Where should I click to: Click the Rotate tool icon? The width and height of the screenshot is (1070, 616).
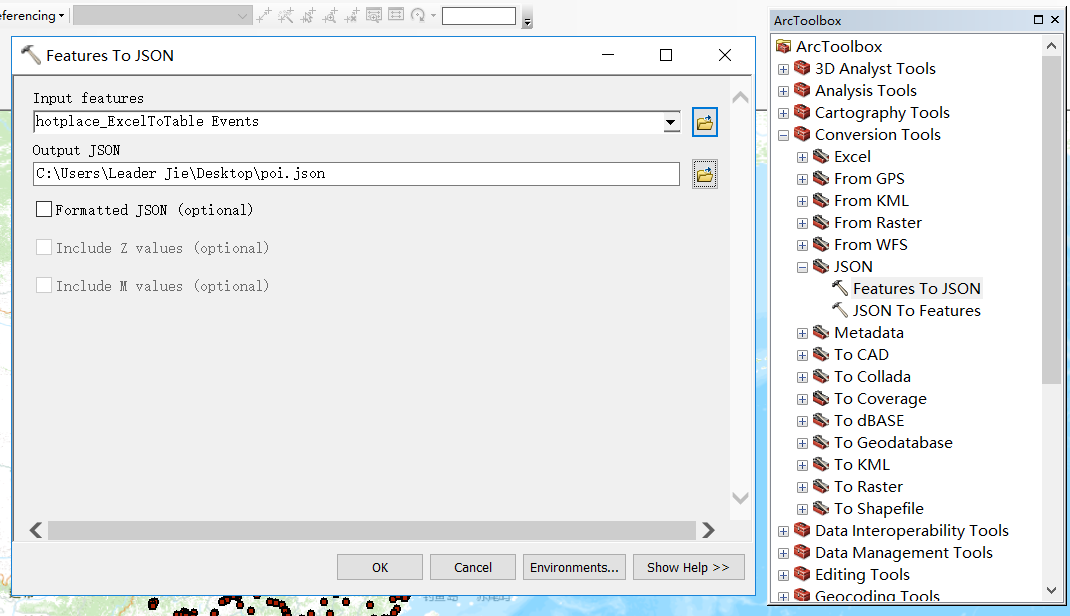418,15
